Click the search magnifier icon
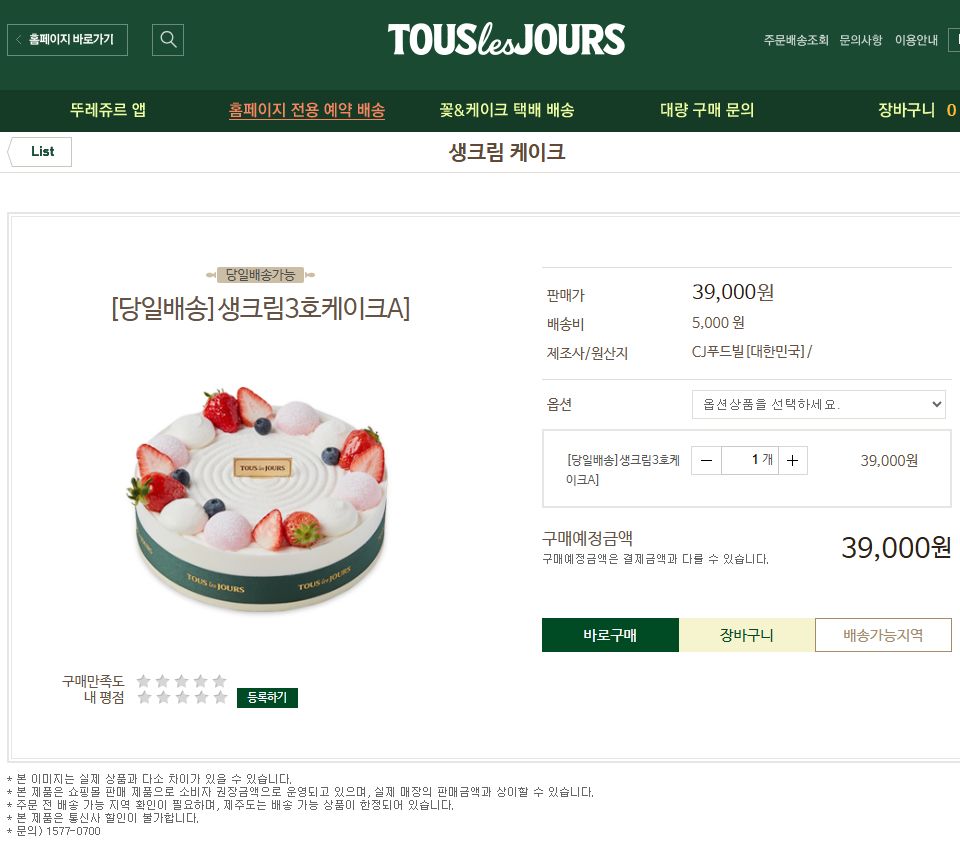The height and width of the screenshot is (843, 960). 168,40
